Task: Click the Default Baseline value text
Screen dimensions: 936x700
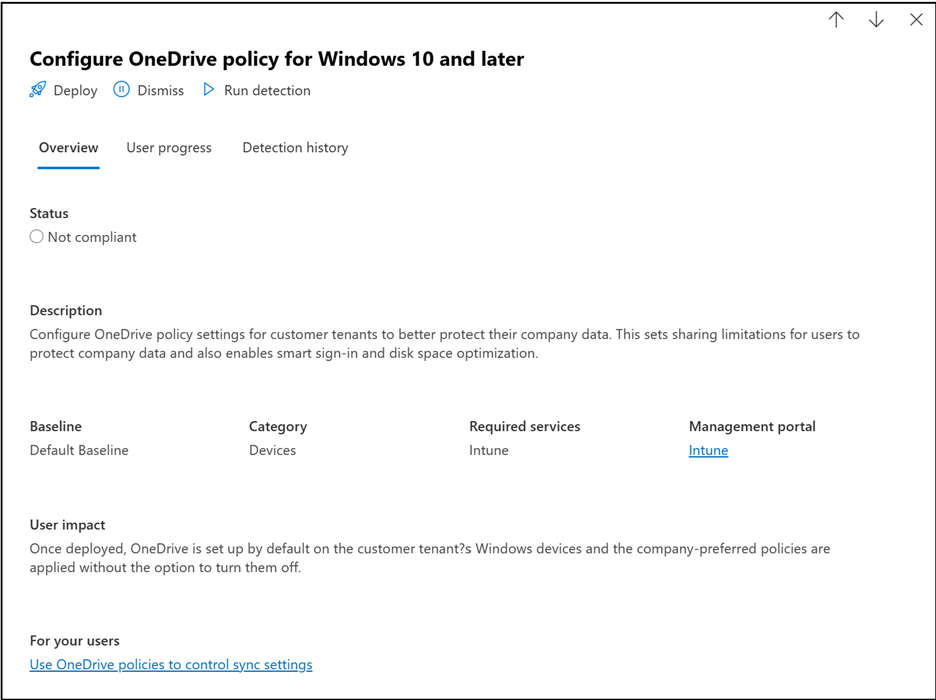Action: 79,450
